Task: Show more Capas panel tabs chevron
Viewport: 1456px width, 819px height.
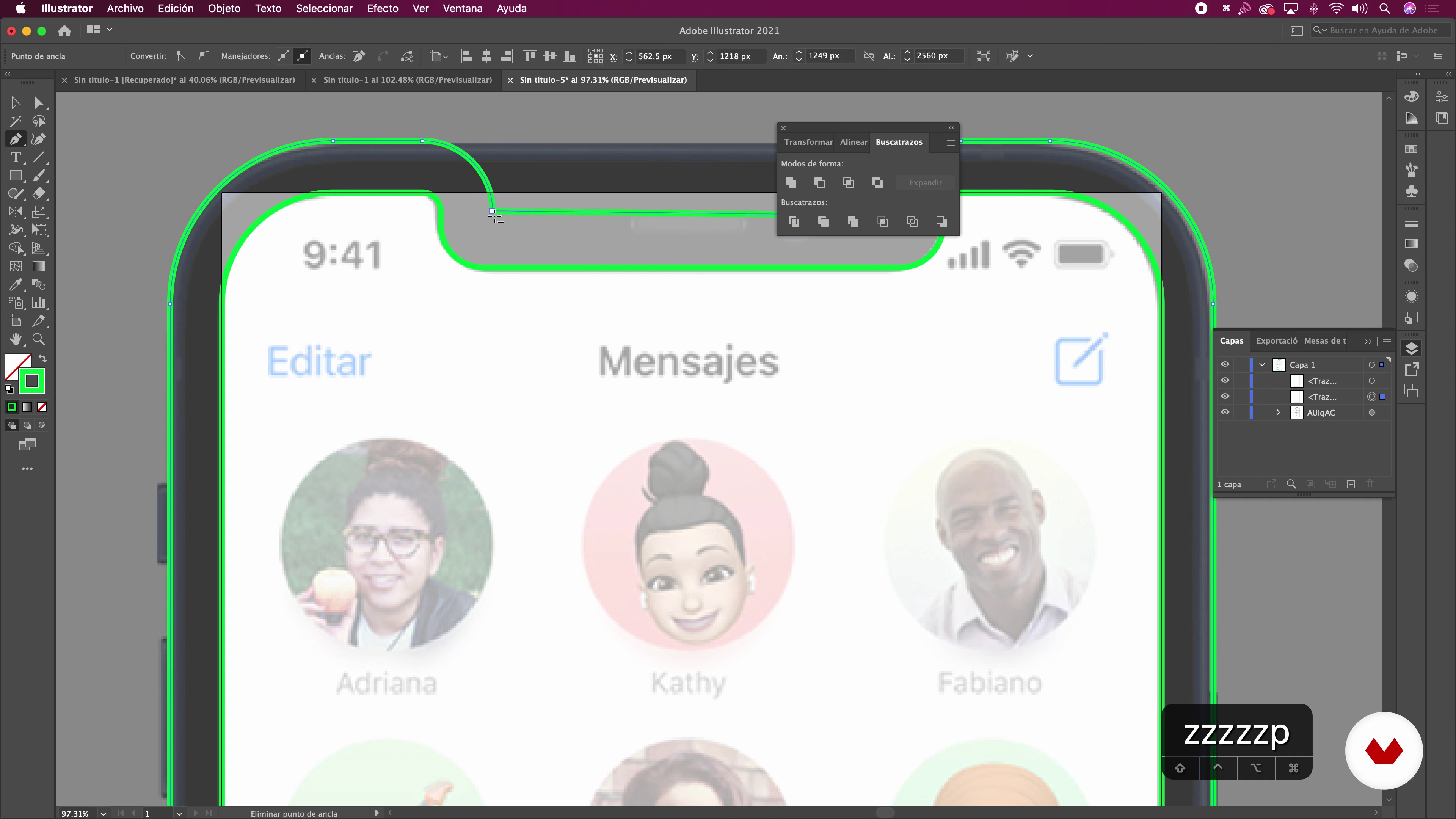Action: click(1368, 341)
